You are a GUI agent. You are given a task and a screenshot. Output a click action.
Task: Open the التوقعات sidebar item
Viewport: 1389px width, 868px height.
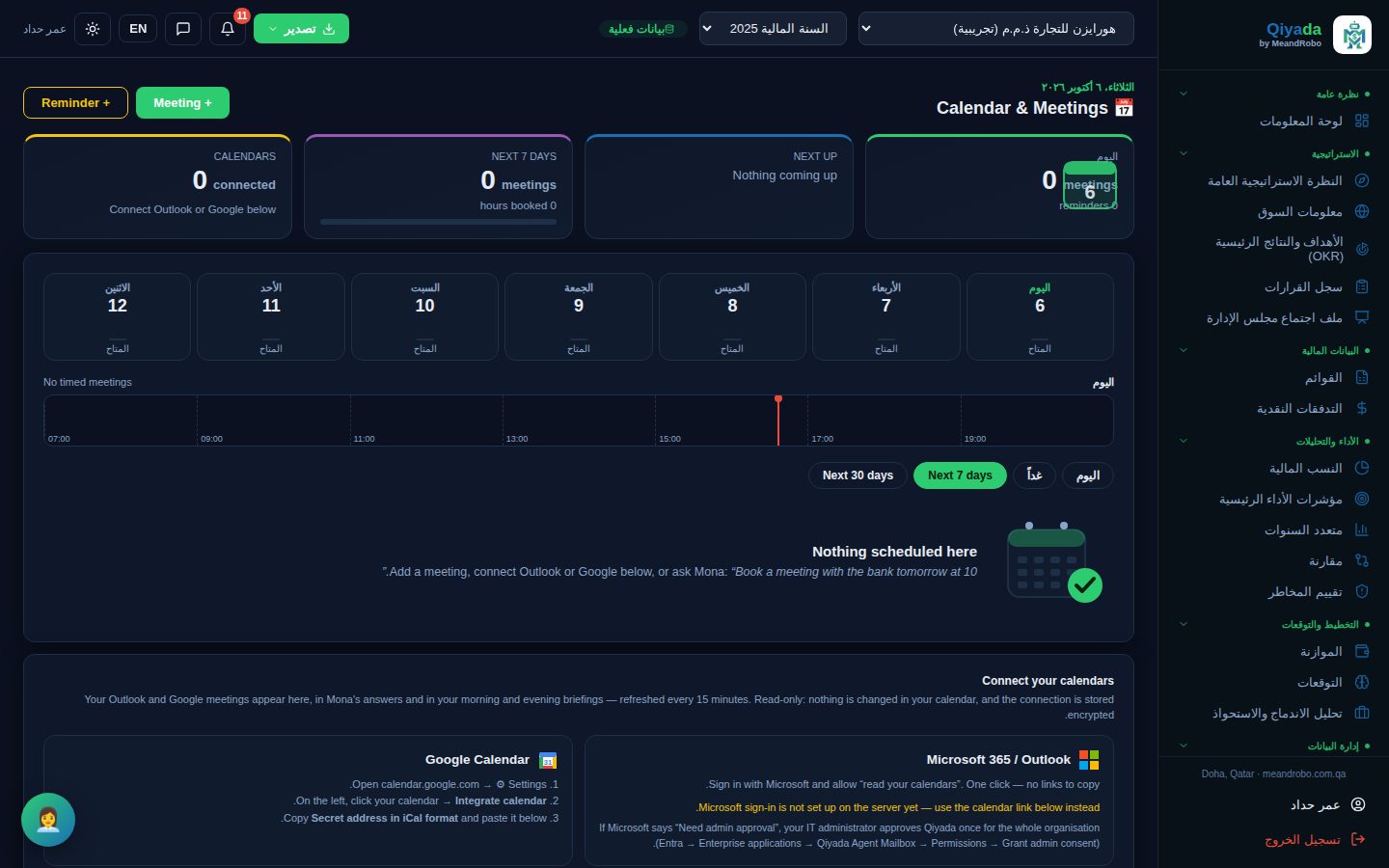pyautogui.click(x=1275, y=682)
